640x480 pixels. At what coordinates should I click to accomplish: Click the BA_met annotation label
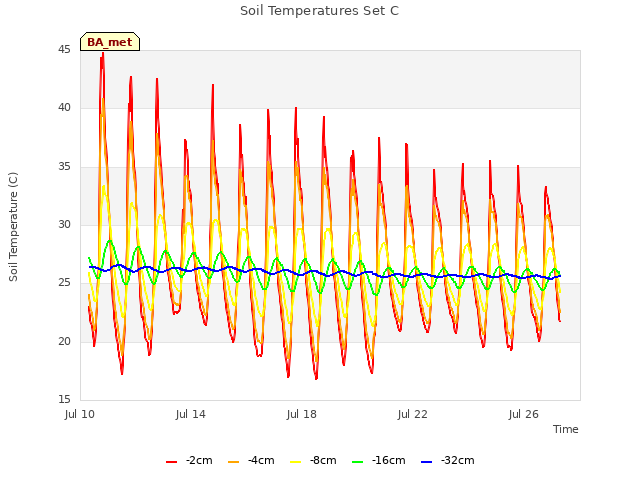click(110, 42)
